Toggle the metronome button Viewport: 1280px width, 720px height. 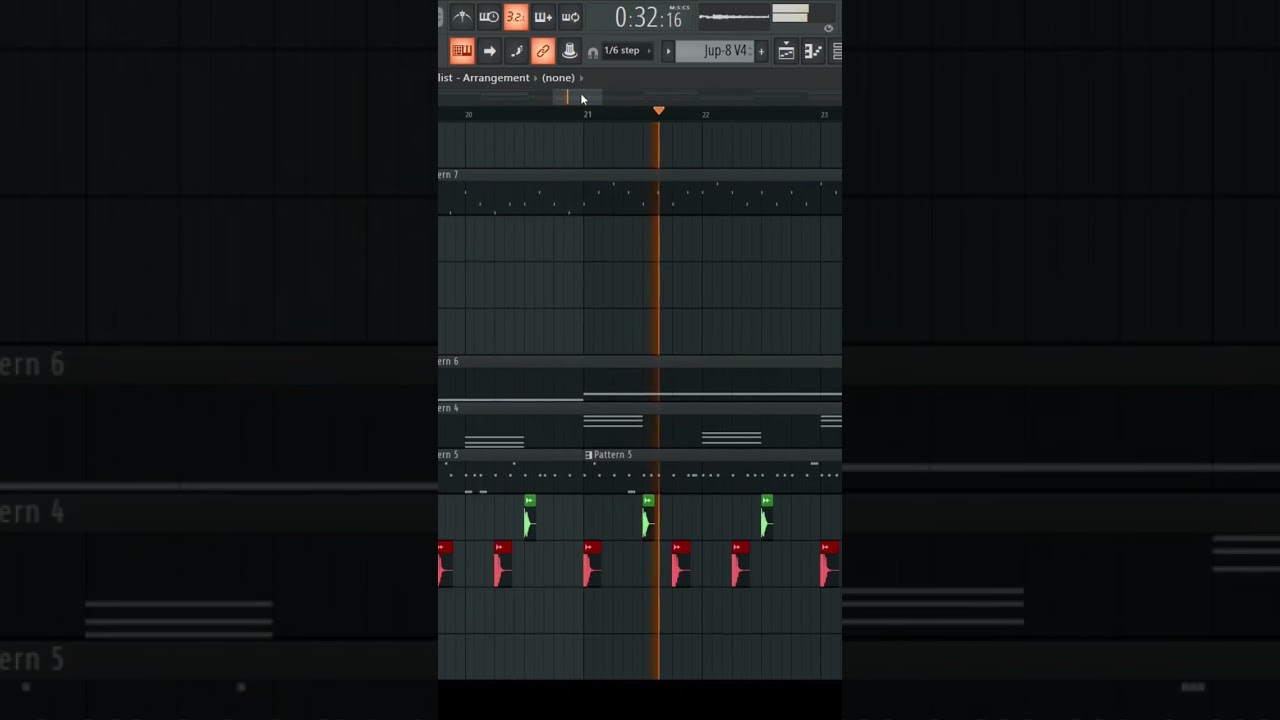point(462,17)
